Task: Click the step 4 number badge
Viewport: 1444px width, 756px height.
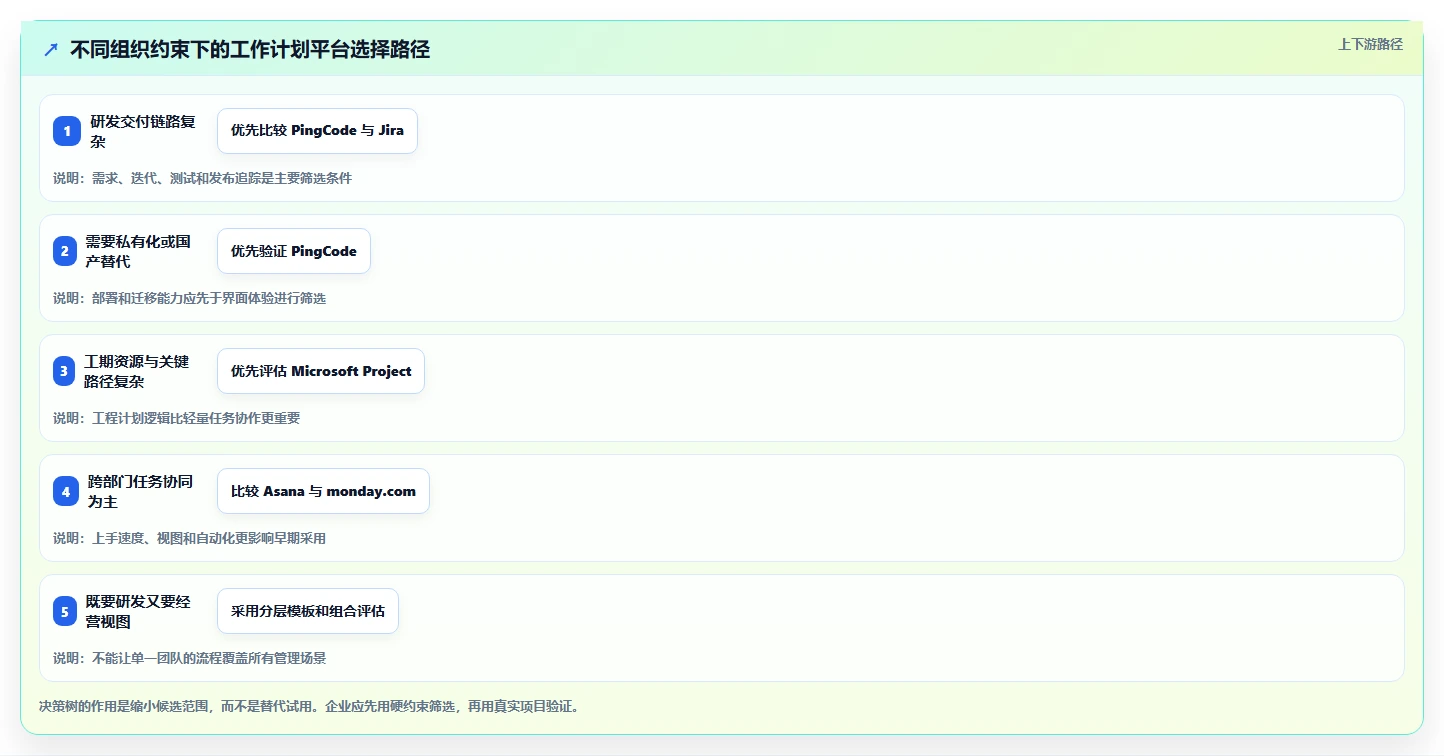Action: tap(66, 491)
